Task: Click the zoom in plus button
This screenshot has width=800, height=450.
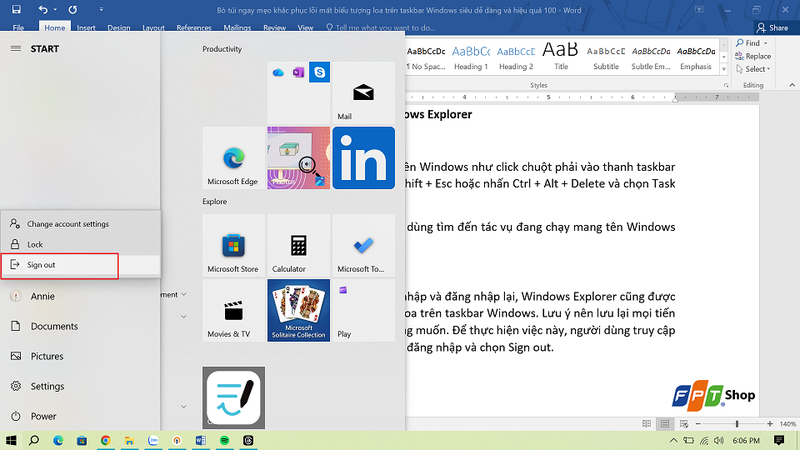Action: pos(769,424)
